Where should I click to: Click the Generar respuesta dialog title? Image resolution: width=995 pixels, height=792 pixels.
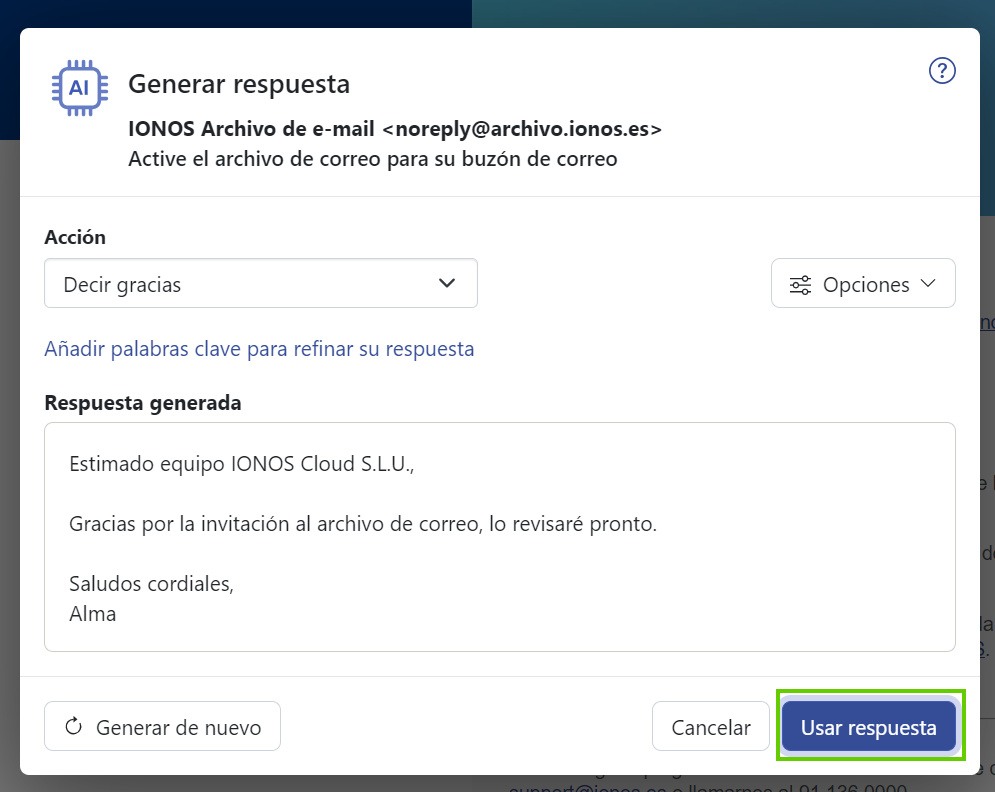click(x=239, y=84)
